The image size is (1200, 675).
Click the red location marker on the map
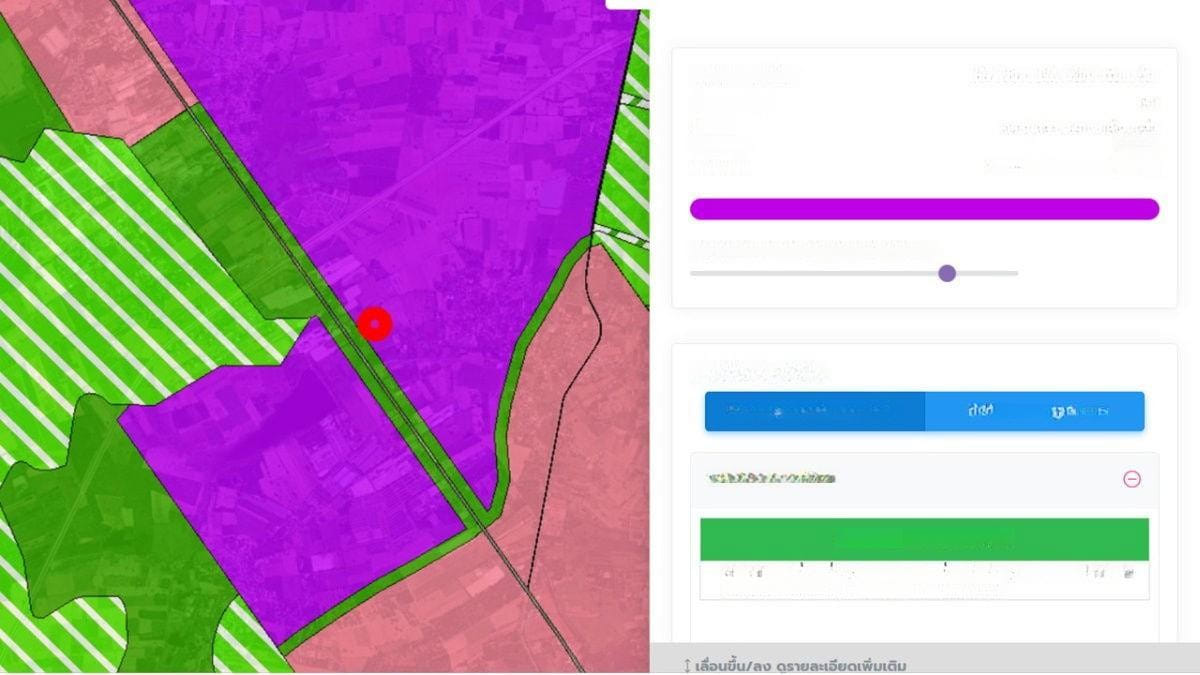[x=375, y=324]
